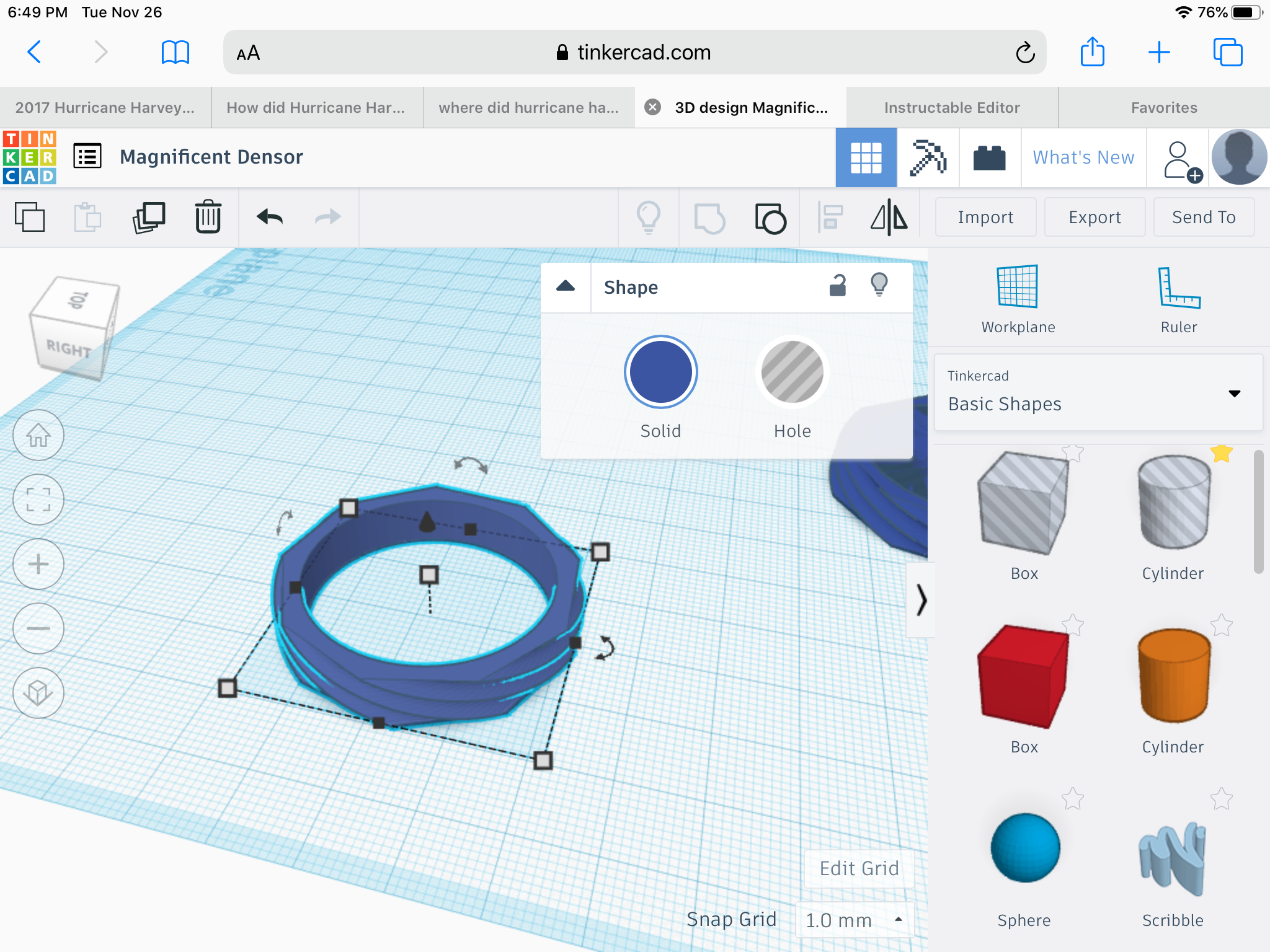The width and height of the screenshot is (1270, 952).
Task: Open the What's New link
Action: coord(1083,157)
